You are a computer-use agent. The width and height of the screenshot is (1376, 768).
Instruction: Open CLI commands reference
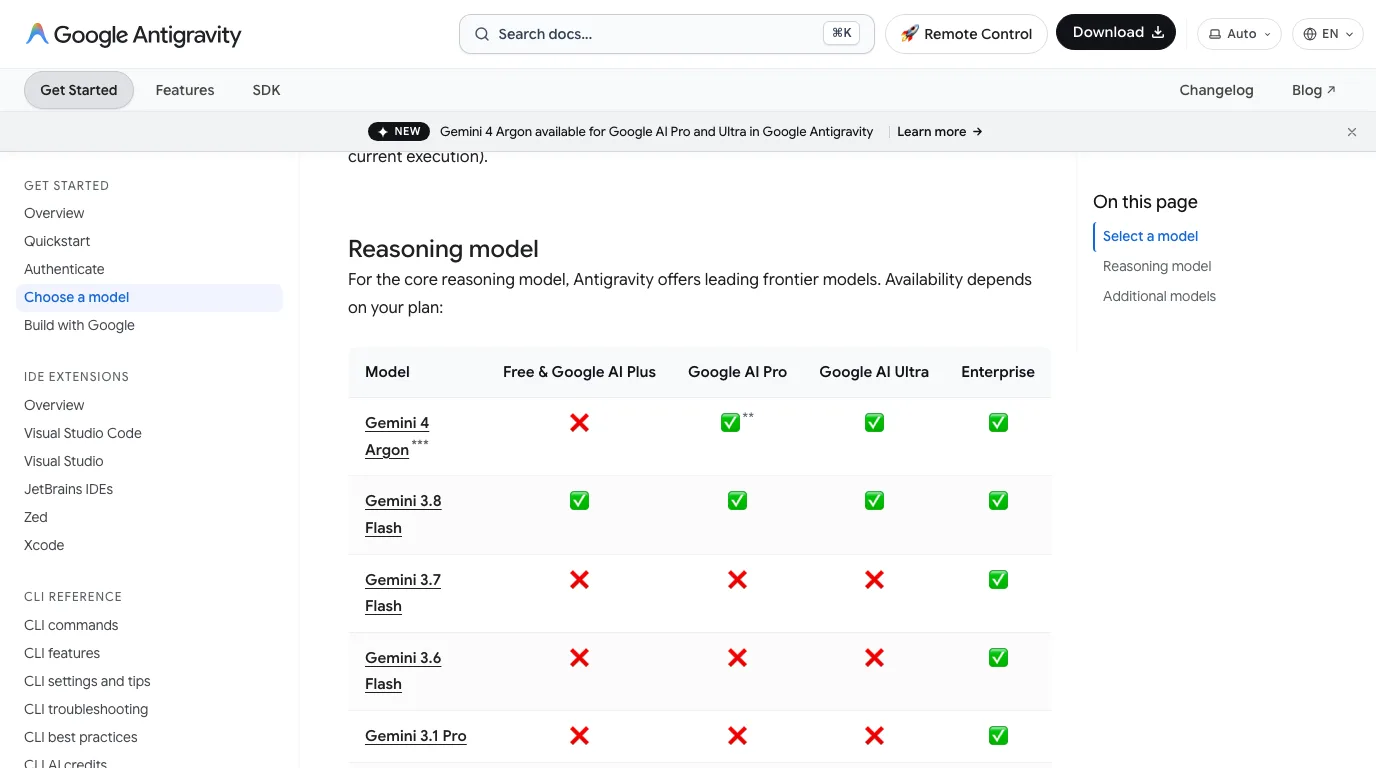(x=71, y=625)
